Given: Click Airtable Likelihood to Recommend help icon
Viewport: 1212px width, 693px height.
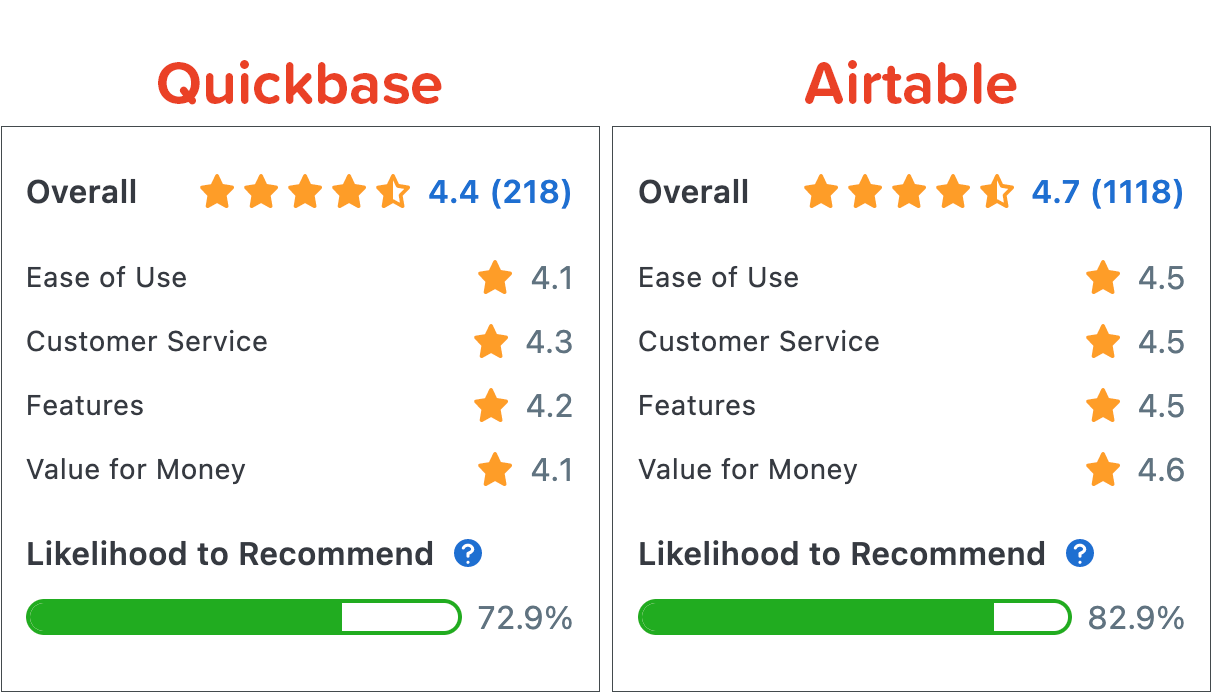Looking at the screenshot, I should tap(1080, 554).
